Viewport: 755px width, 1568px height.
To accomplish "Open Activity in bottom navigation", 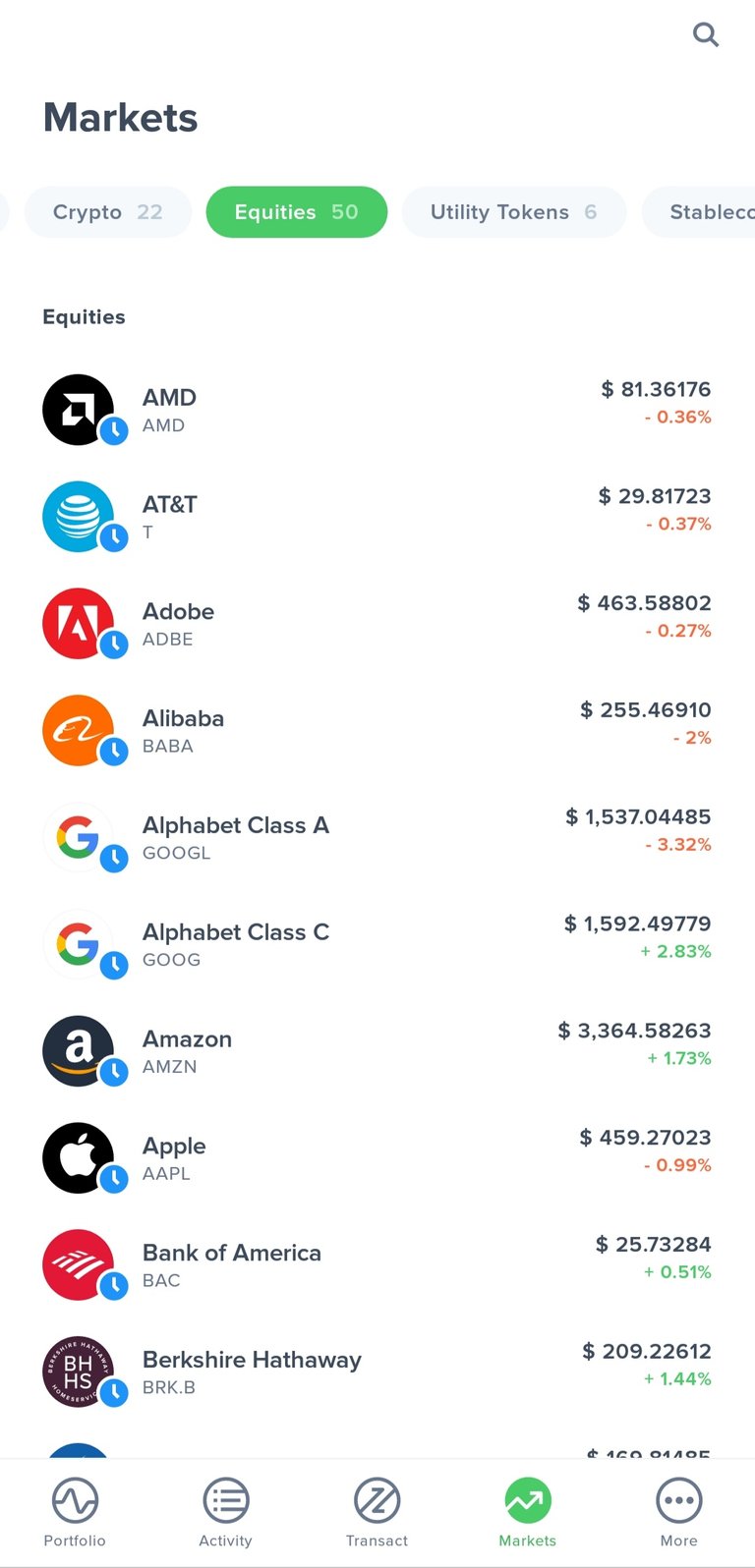I will (x=226, y=1513).
